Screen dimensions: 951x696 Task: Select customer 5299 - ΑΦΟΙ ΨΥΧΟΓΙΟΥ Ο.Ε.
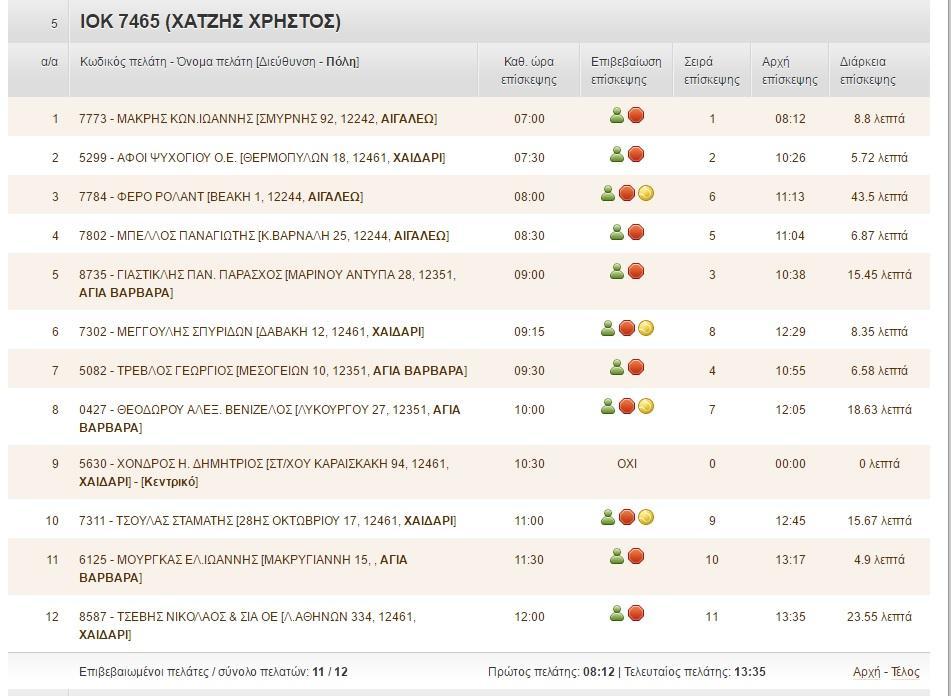click(262, 158)
